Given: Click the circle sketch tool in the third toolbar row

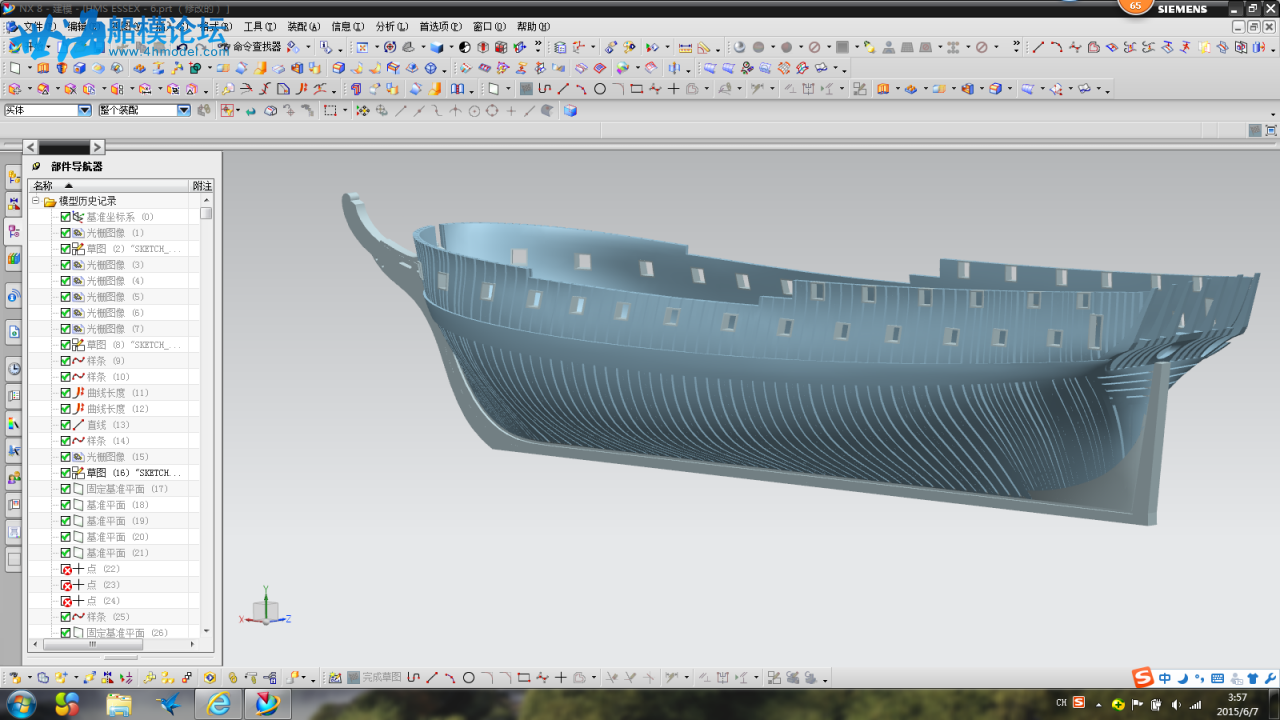Looking at the screenshot, I should (x=600, y=89).
